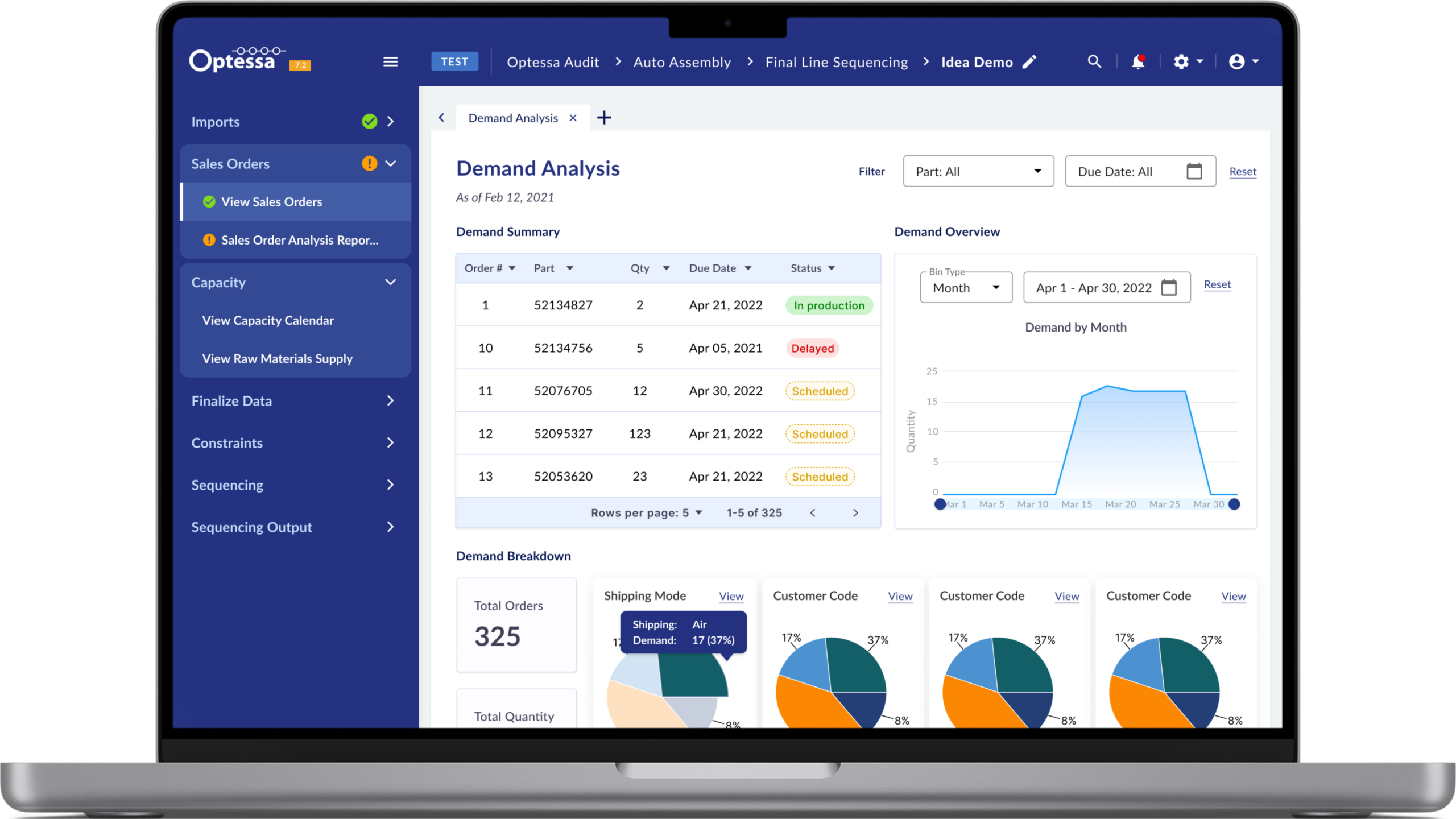The width and height of the screenshot is (1456, 819).
Task: Click the hamburger menu icon
Action: point(390,61)
